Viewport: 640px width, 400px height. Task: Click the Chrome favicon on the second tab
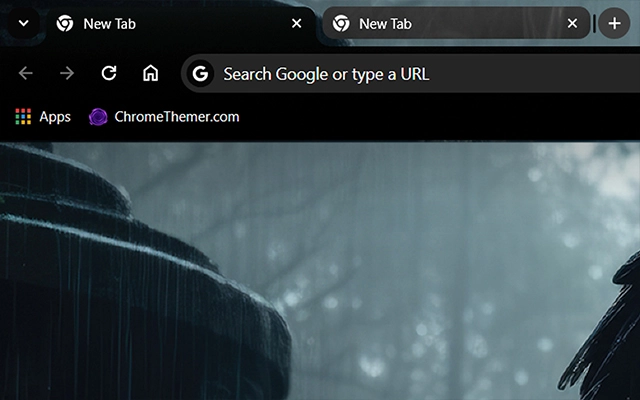341,24
